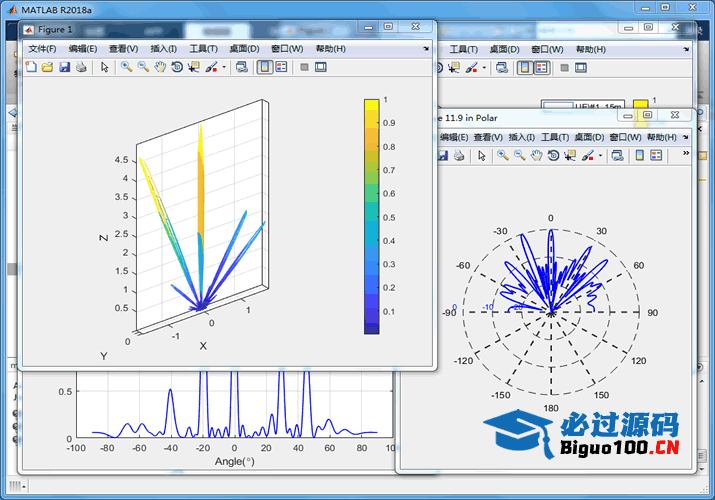Viewport: 715px width, 500px height.
Task: Toggle Insert Colorbar in Polar figure toolbar
Action: (x=640, y=155)
